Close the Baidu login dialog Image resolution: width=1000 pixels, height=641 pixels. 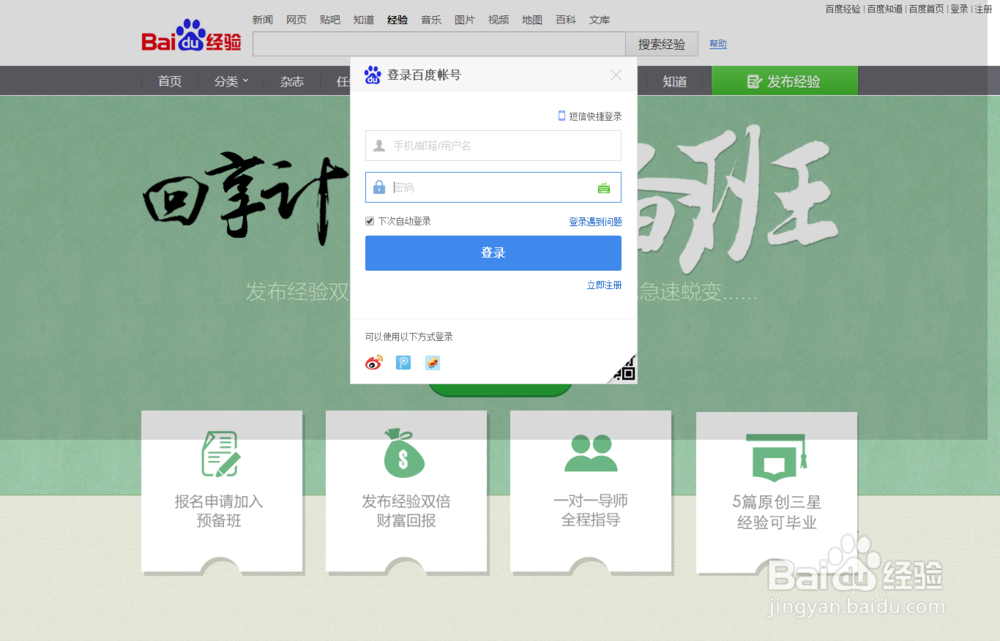pyautogui.click(x=616, y=75)
